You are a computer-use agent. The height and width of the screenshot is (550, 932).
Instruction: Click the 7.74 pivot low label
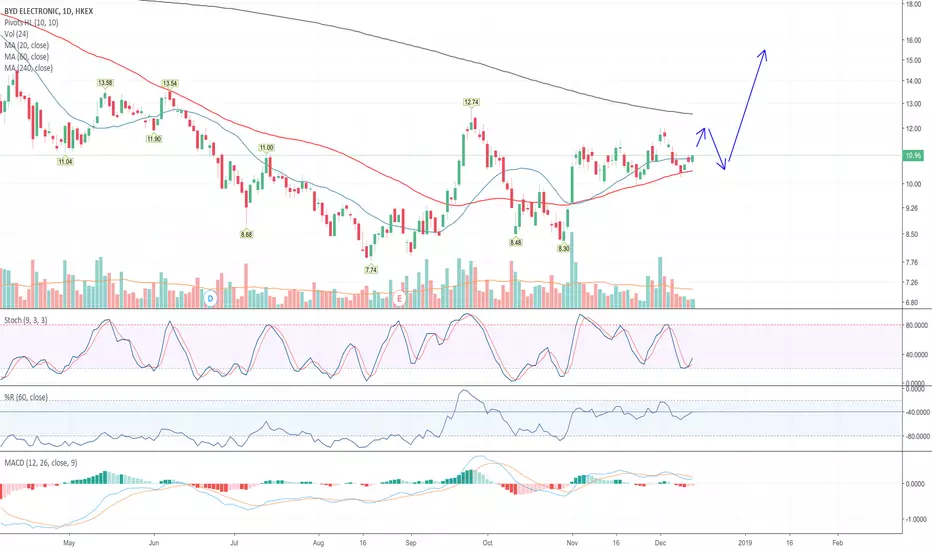click(x=371, y=269)
